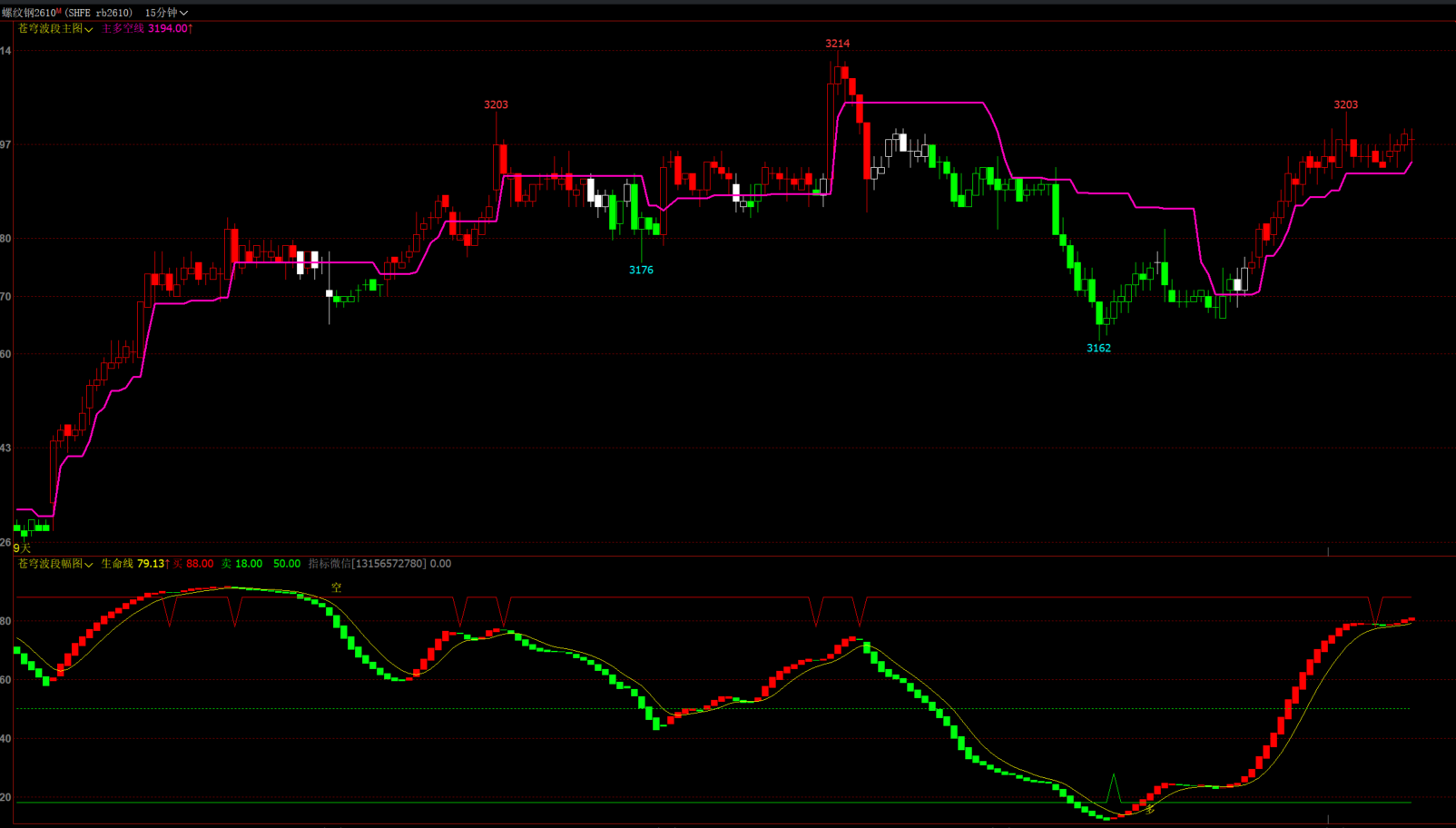Click the 3176 low price marker

pyautogui.click(x=641, y=271)
